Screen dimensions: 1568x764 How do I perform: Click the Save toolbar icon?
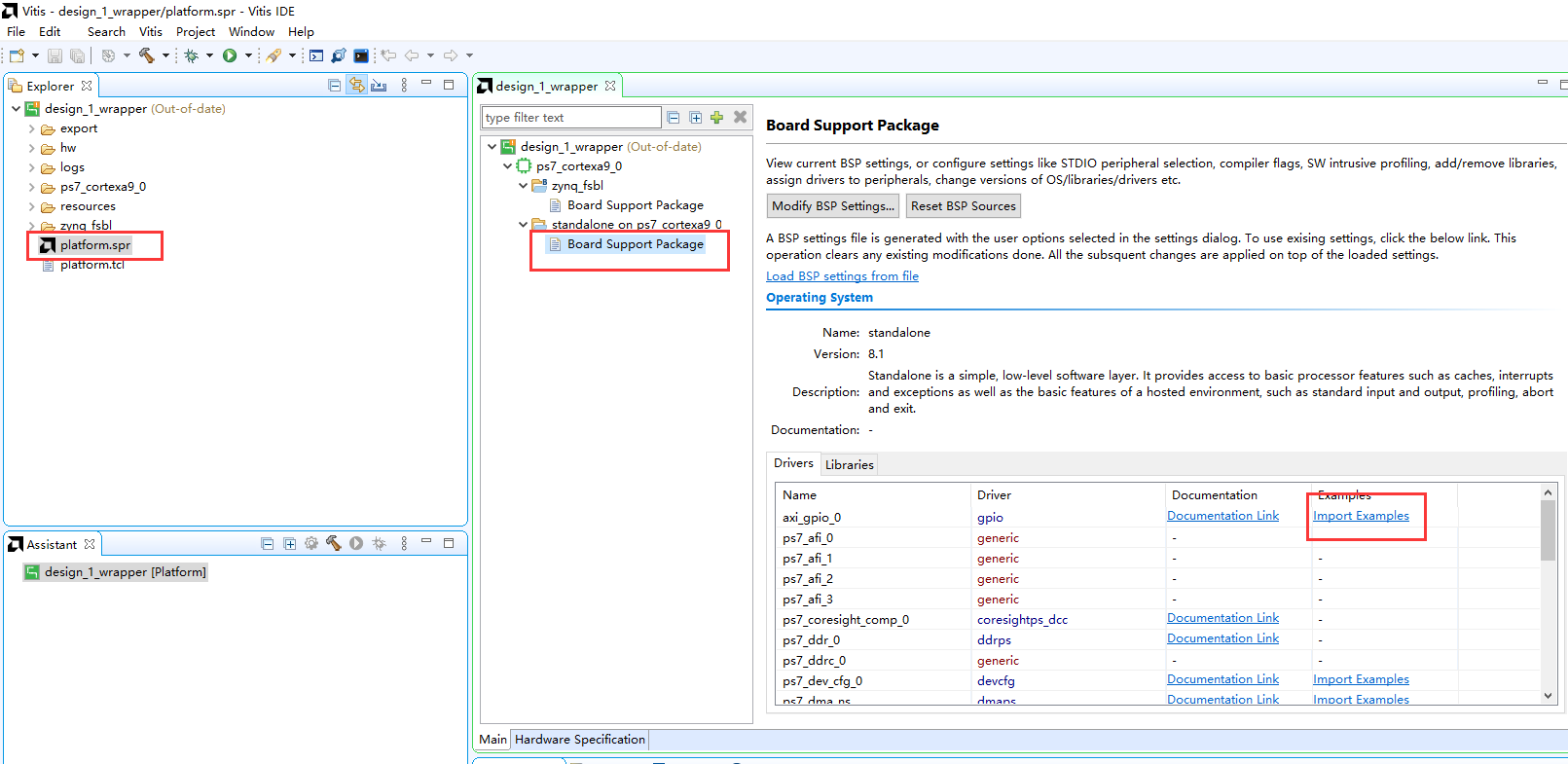55,55
